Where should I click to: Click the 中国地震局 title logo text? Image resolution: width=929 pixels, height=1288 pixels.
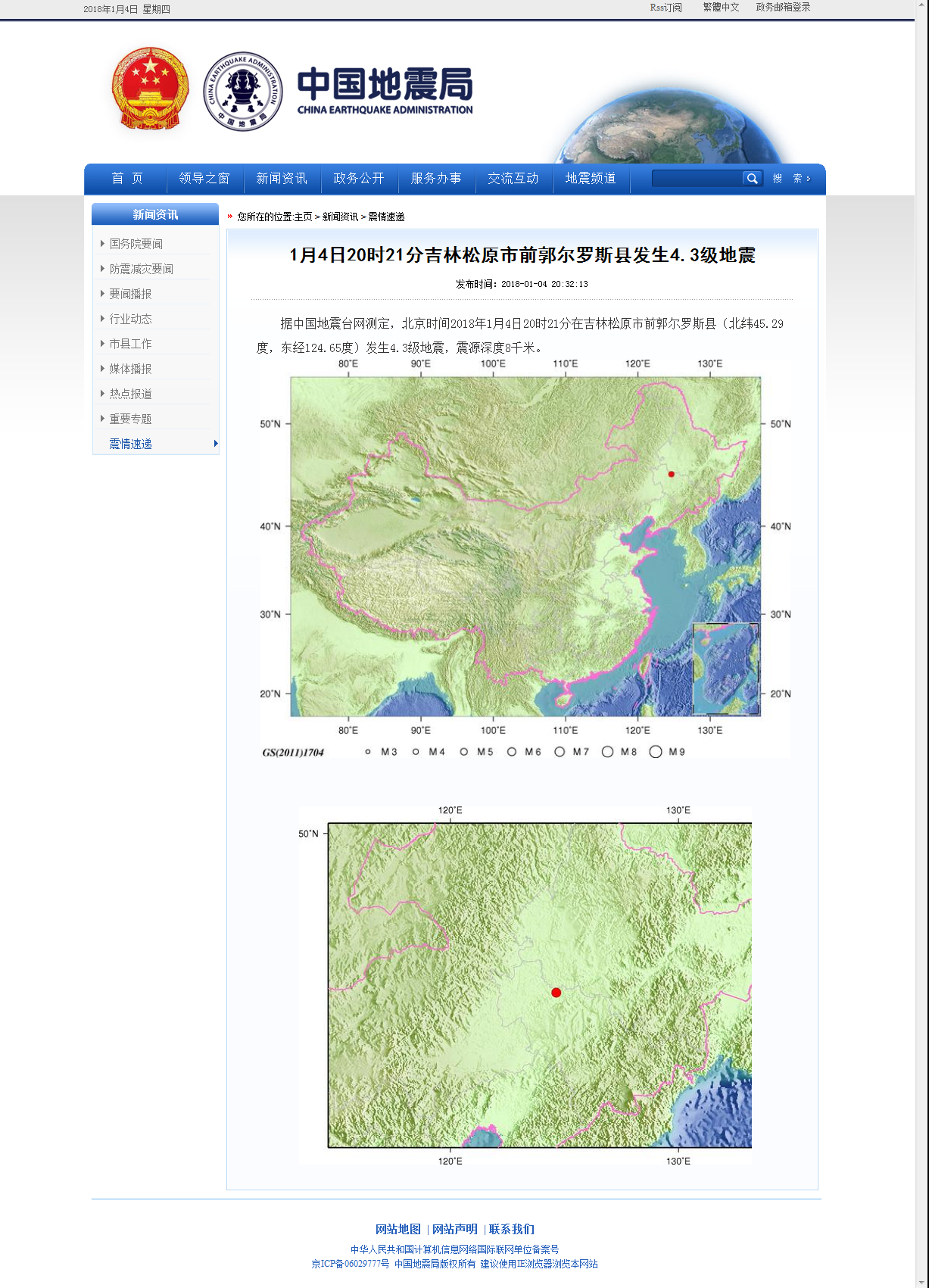pyautogui.click(x=385, y=91)
